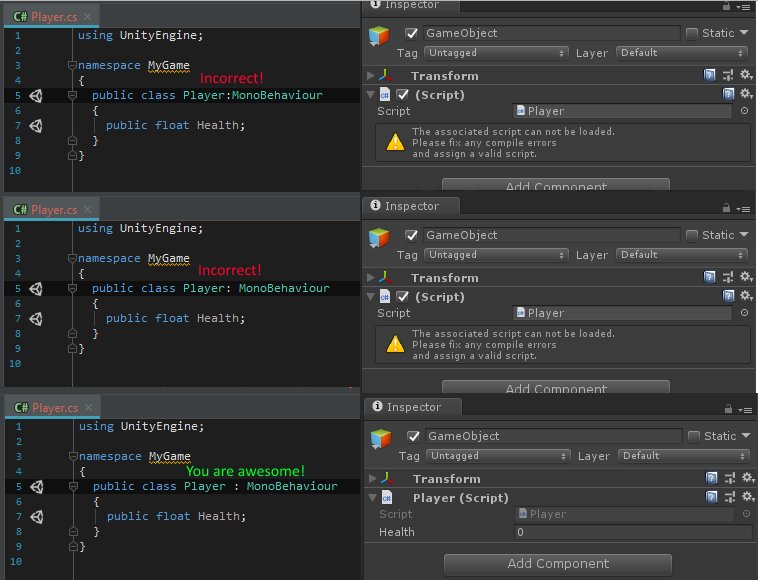
Task: Select the Inspector tab in the bottom panel
Action: point(412,407)
